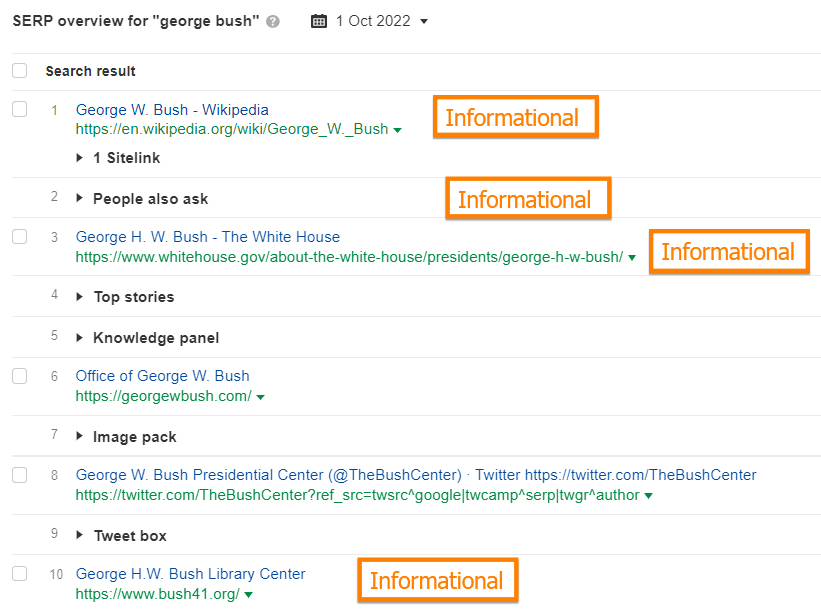Open the help tooltip question mark icon

pos(271,20)
